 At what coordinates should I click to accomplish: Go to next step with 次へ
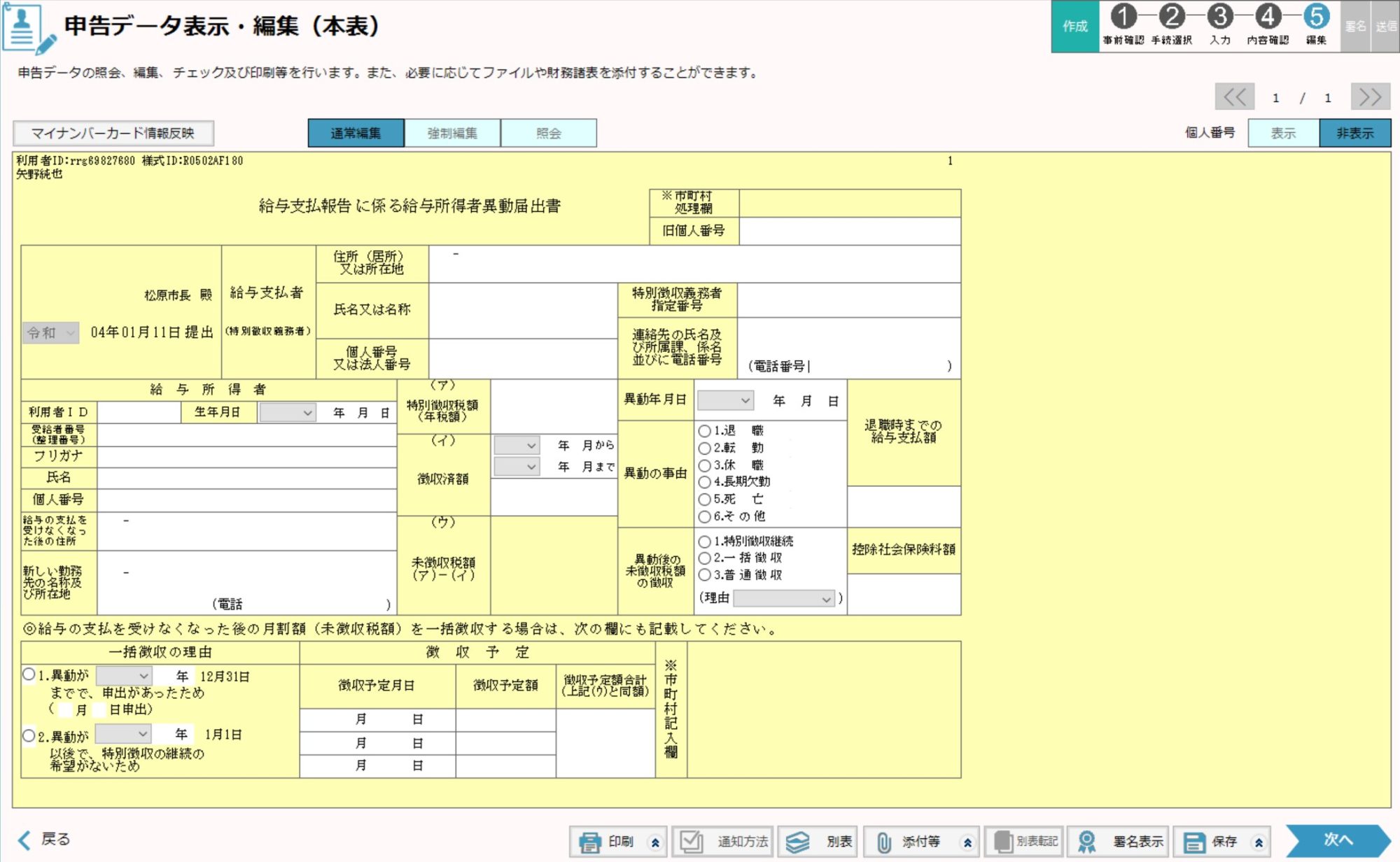(1338, 840)
